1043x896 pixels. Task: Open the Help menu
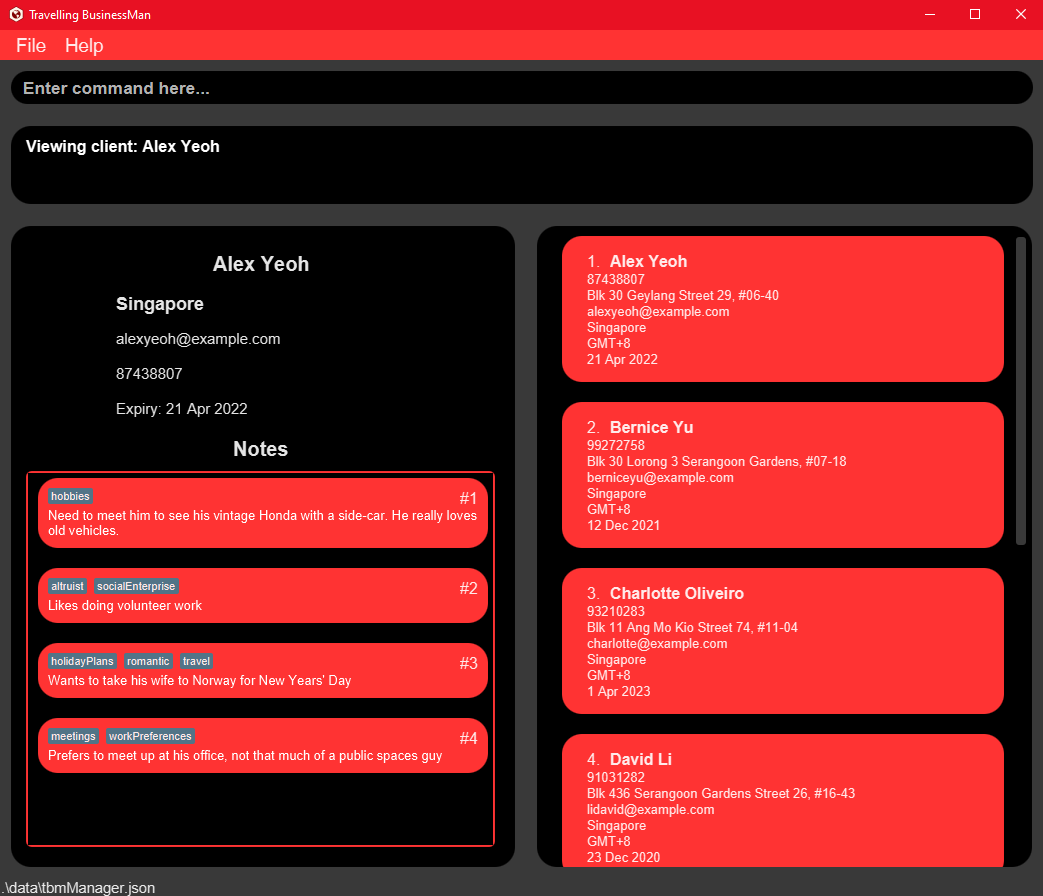tap(84, 45)
